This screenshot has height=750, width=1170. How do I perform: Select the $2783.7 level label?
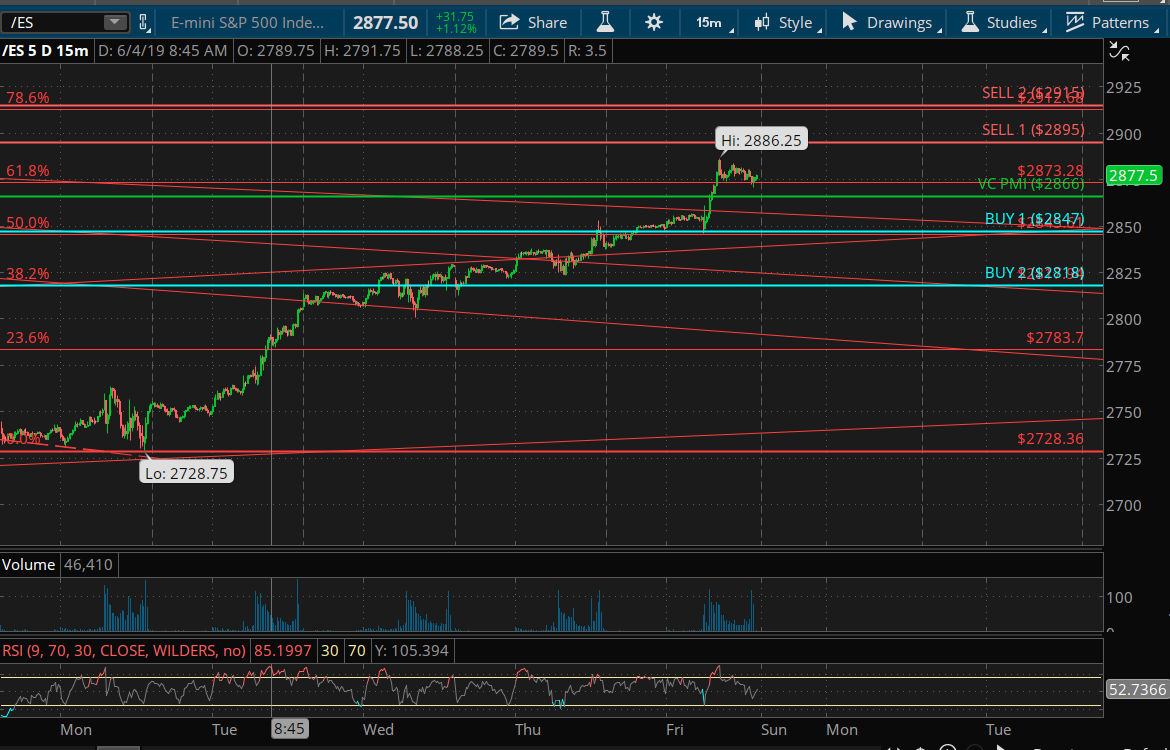1054,338
